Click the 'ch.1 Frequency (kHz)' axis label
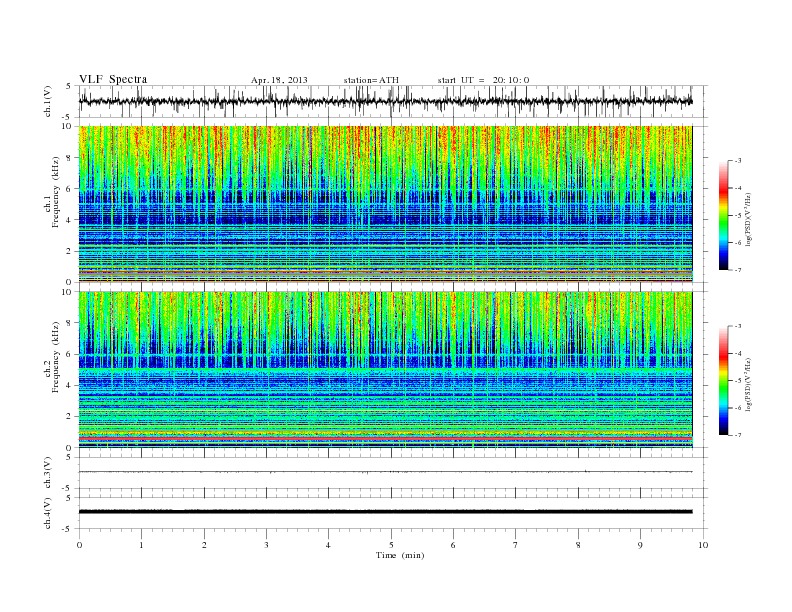 coord(52,192)
